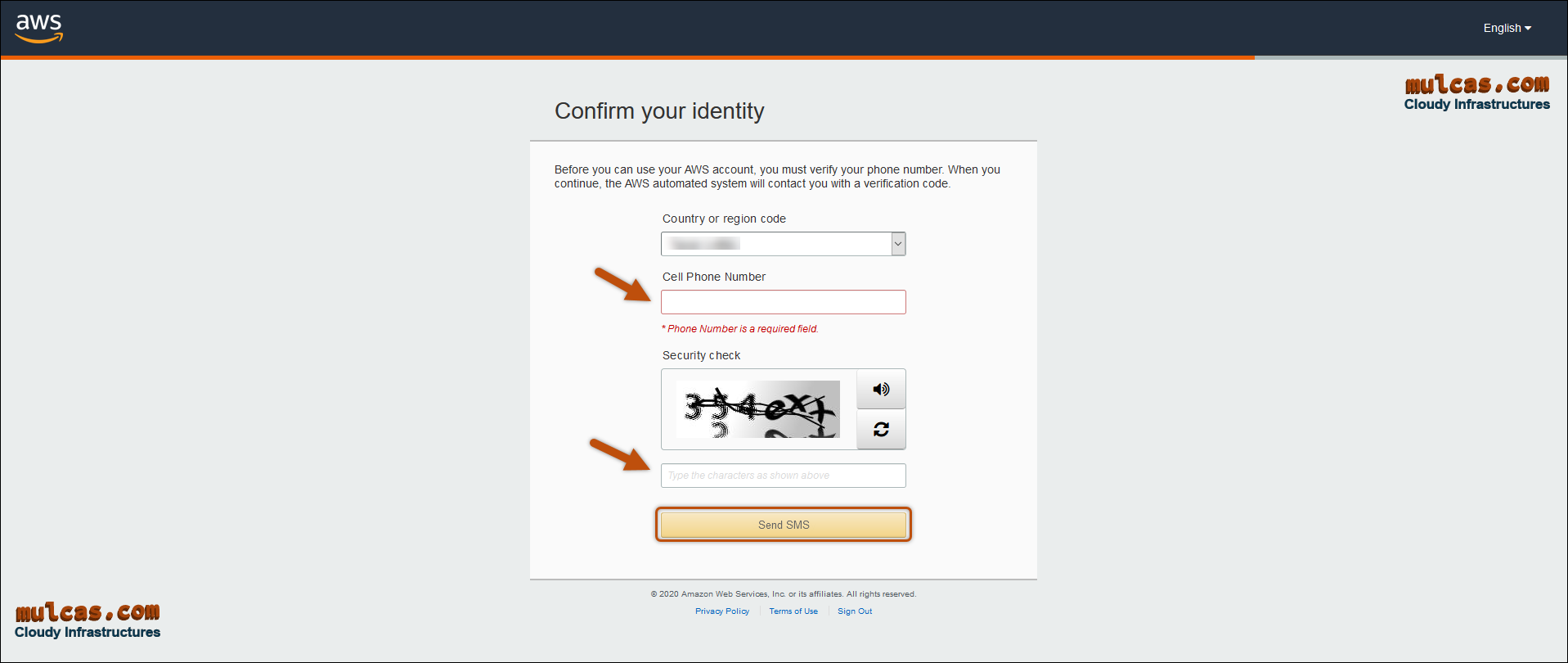Screen dimensions: 1568x663
Task: Focus the Cell Phone Number field
Action: [x=783, y=302]
